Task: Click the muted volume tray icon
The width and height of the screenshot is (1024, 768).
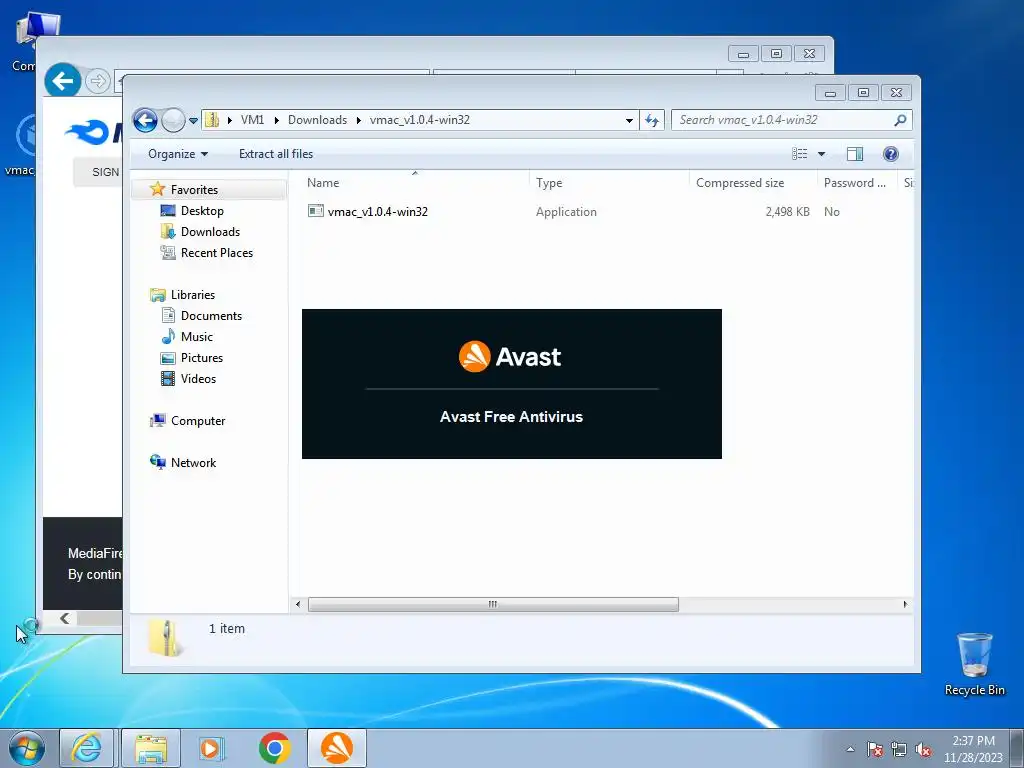Action: tap(923, 750)
